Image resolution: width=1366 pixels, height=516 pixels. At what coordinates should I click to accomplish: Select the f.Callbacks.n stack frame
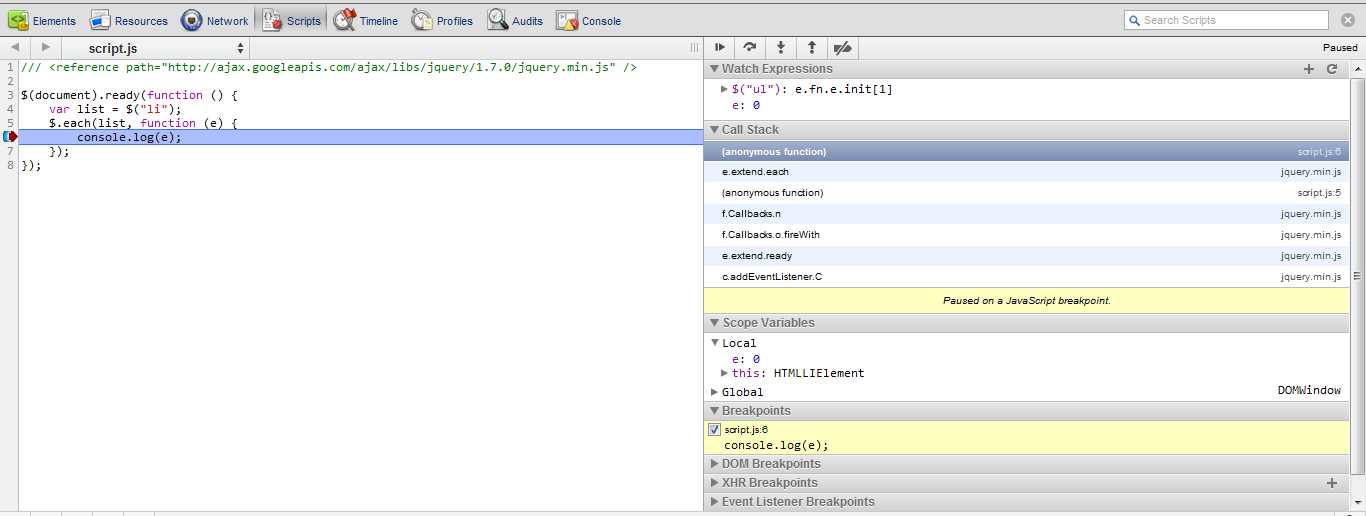(1027, 214)
